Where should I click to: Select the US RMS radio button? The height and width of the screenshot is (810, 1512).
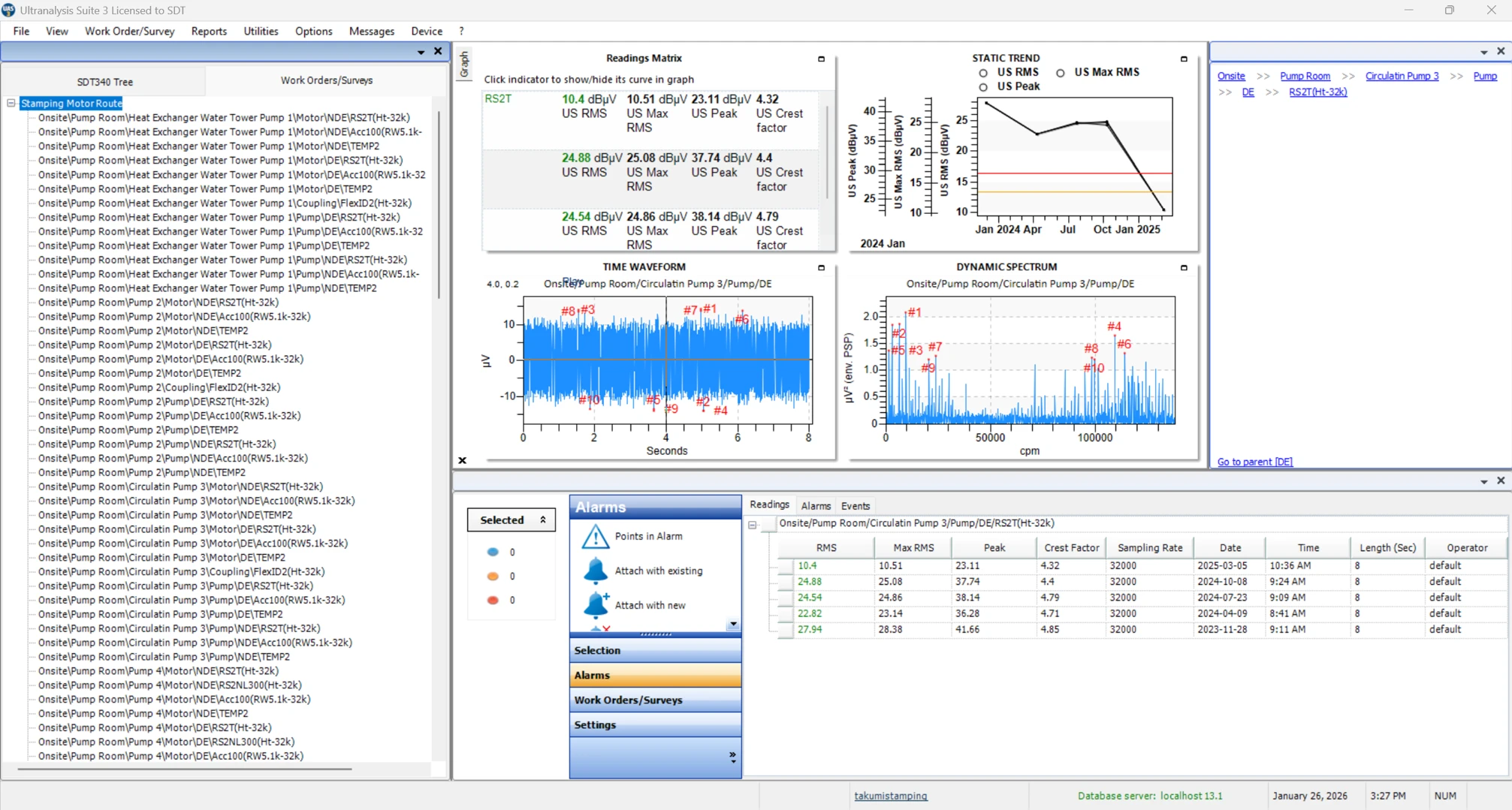(x=983, y=73)
